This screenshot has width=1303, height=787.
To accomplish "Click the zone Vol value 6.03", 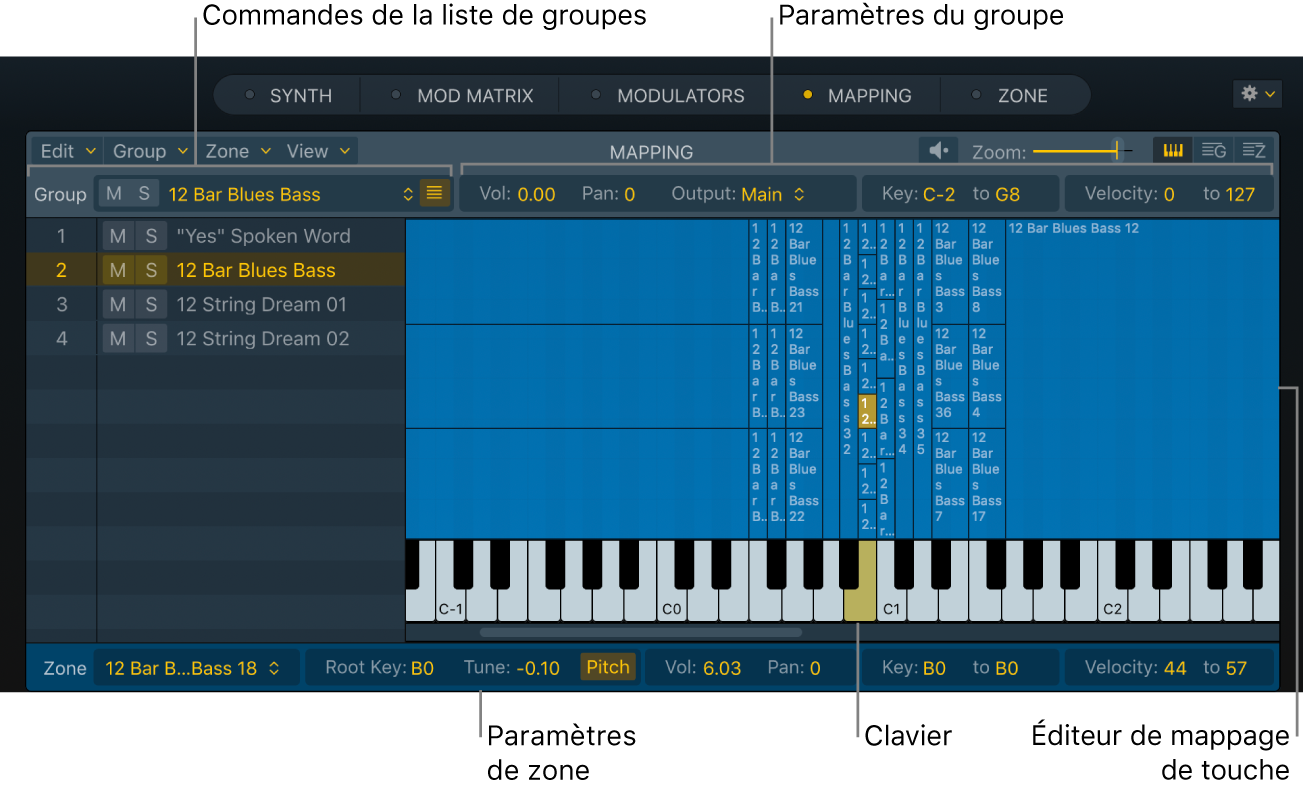I will pos(722,668).
